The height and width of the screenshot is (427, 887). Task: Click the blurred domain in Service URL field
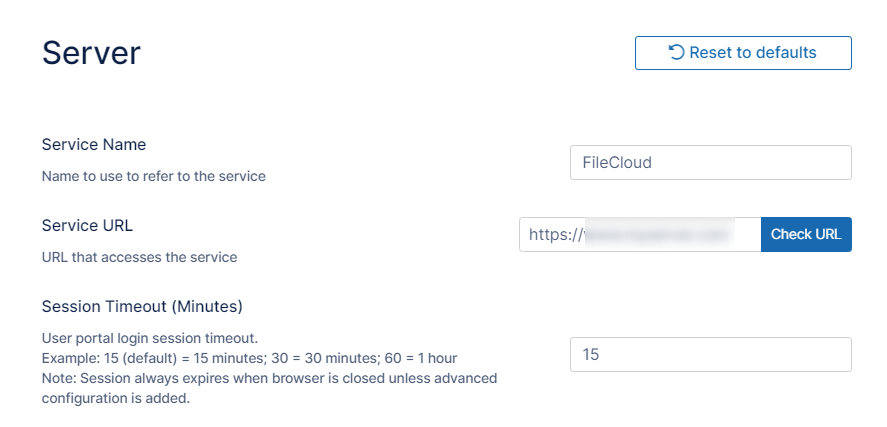coord(656,234)
